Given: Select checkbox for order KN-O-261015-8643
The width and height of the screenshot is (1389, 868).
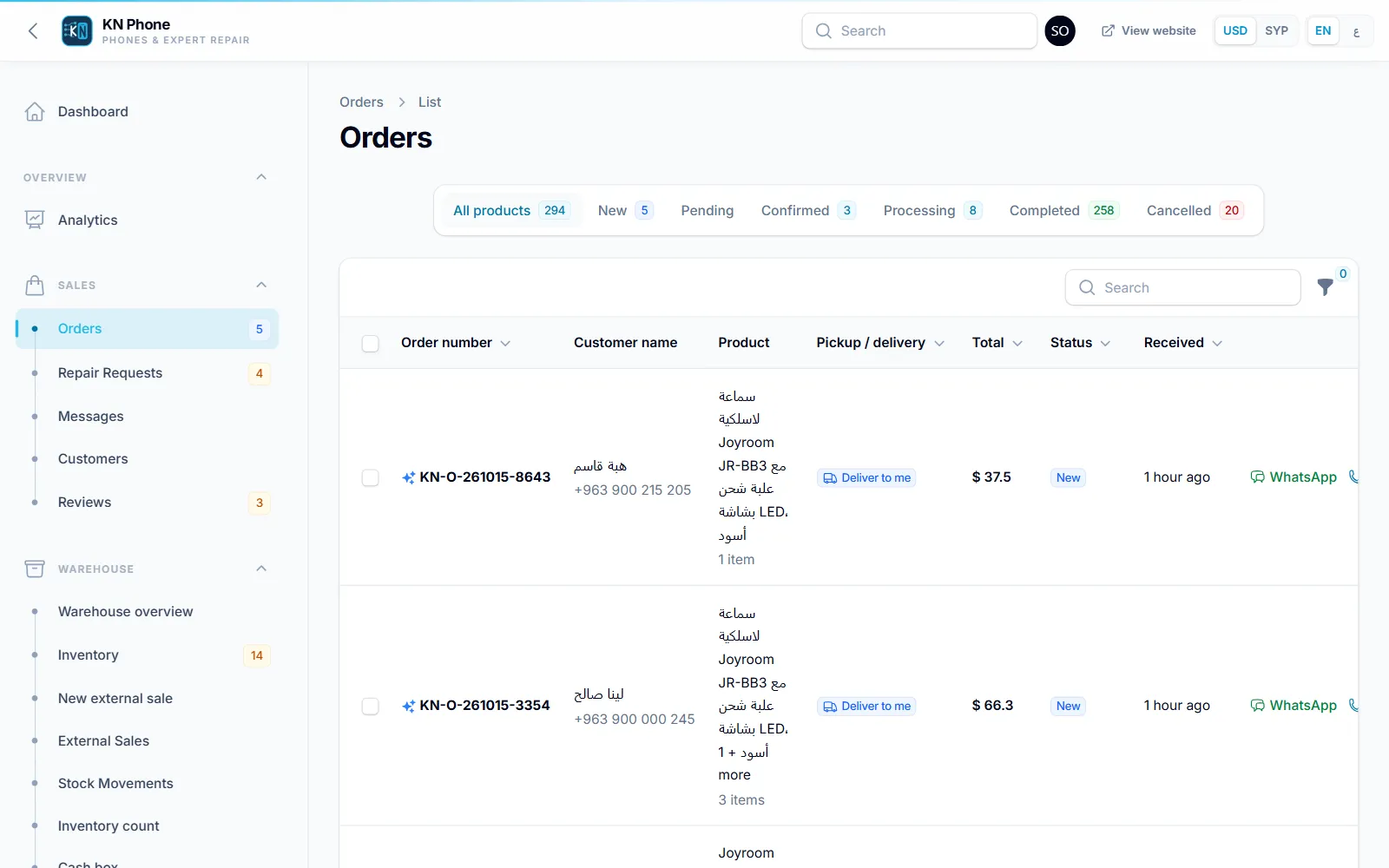Looking at the screenshot, I should point(371,477).
